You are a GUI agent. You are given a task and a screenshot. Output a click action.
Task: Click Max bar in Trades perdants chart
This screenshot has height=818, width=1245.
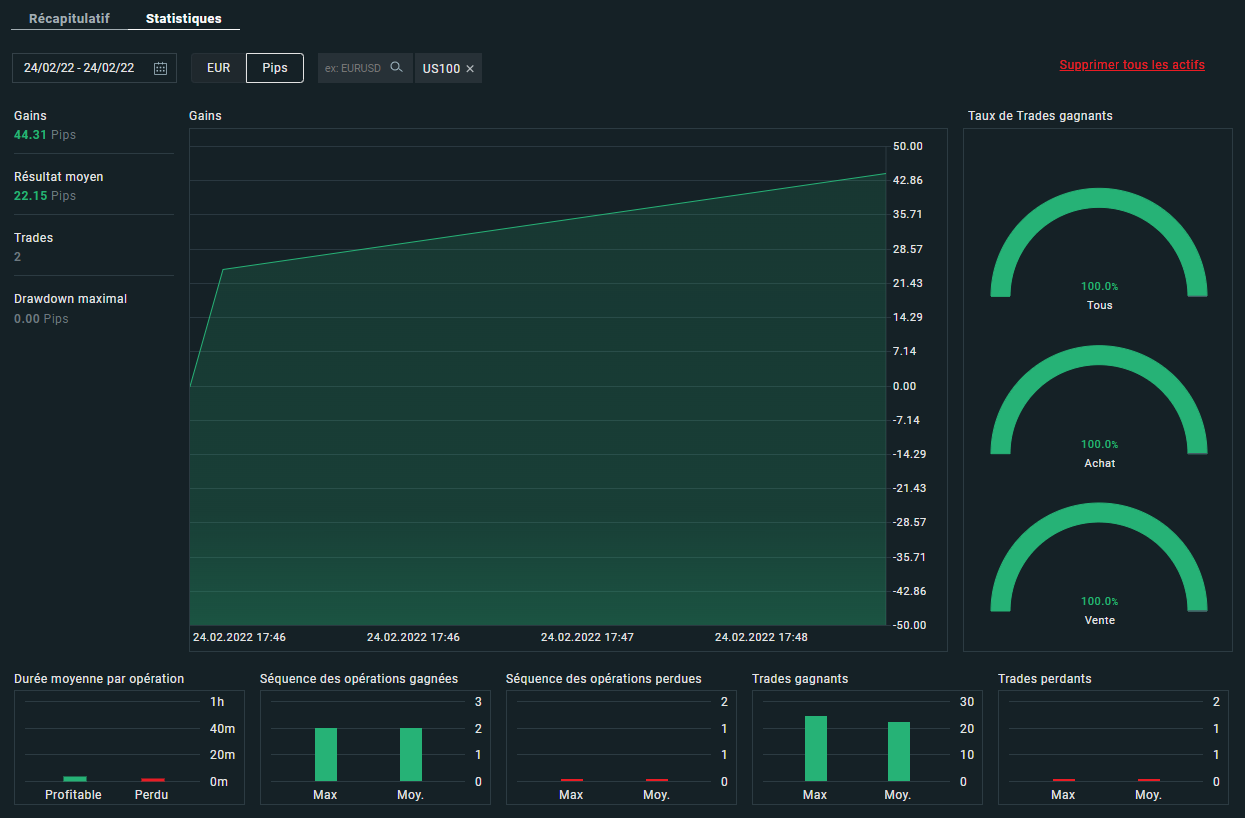(x=1063, y=780)
